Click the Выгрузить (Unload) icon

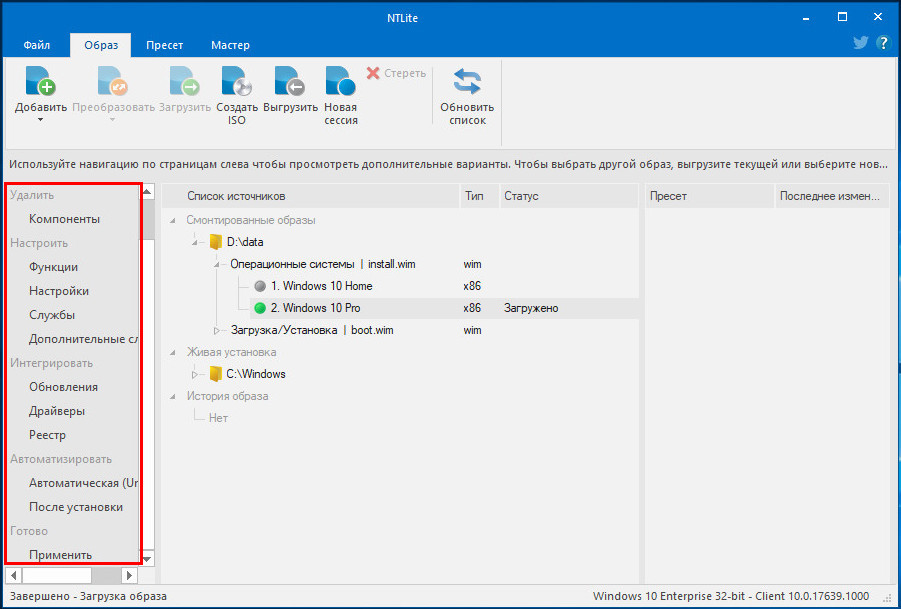[x=290, y=81]
